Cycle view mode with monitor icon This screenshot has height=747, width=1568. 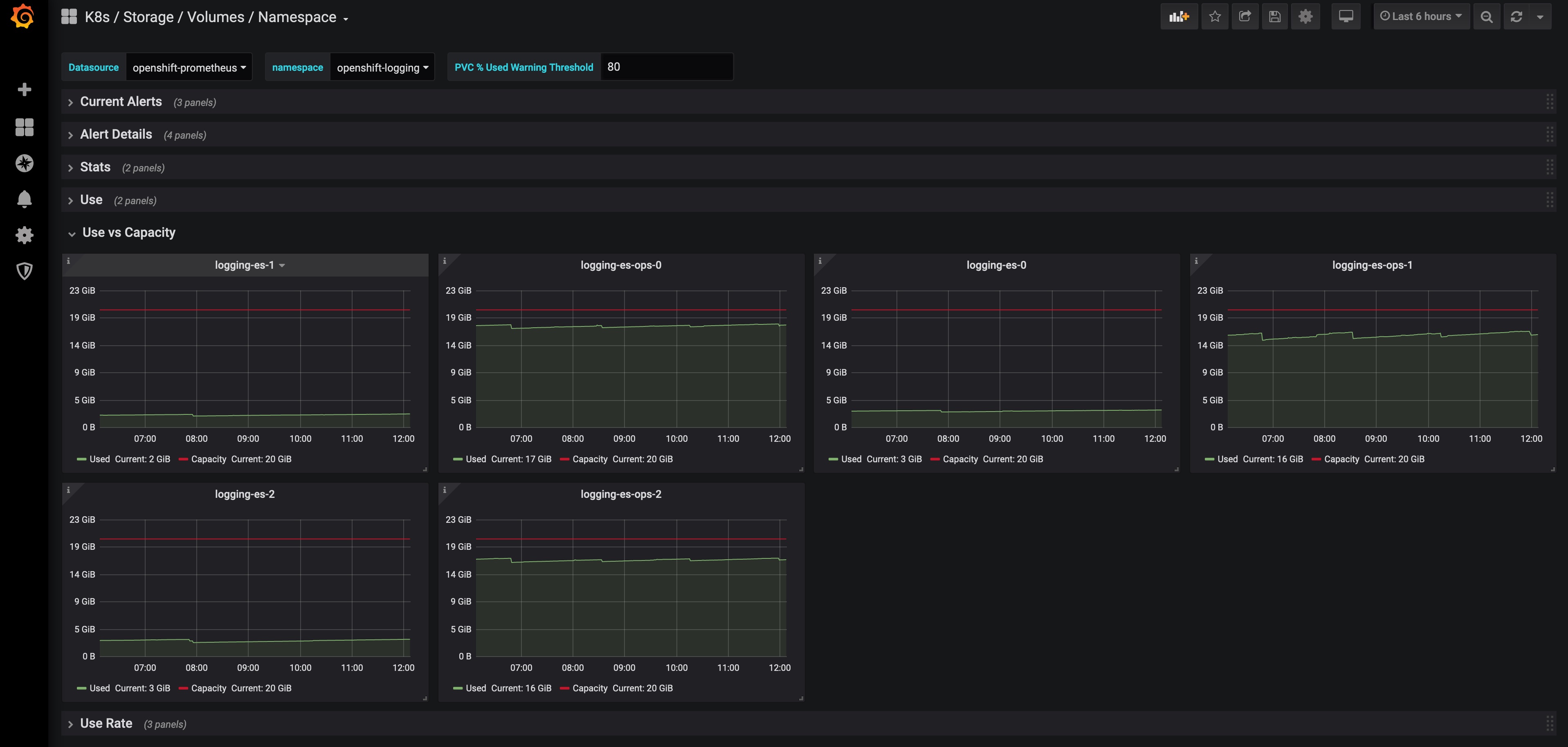(x=1345, y=16)
